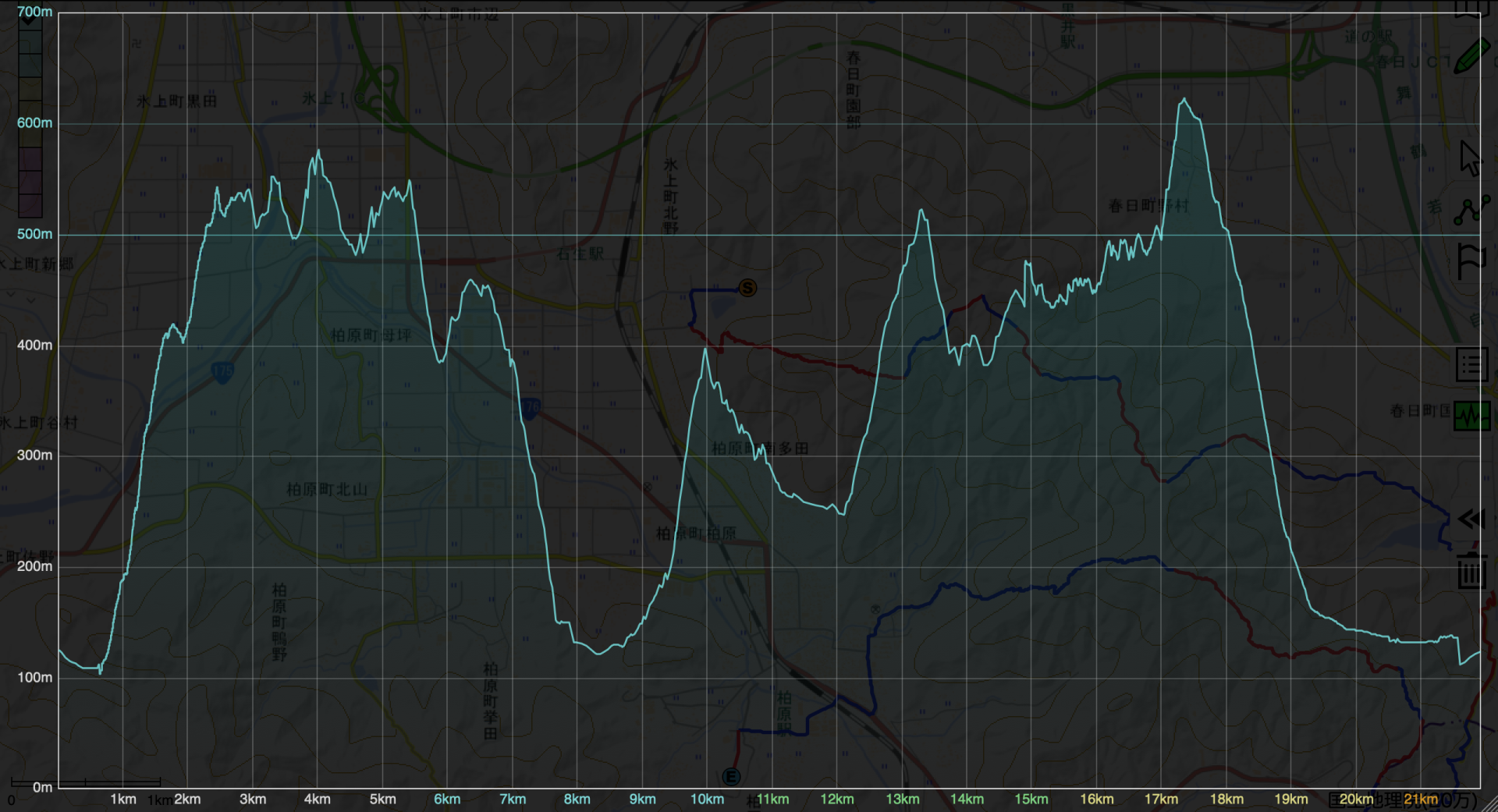Click the E end marker on route
Viewport: 1498px width, 812px height.
(x=731, y=777)
